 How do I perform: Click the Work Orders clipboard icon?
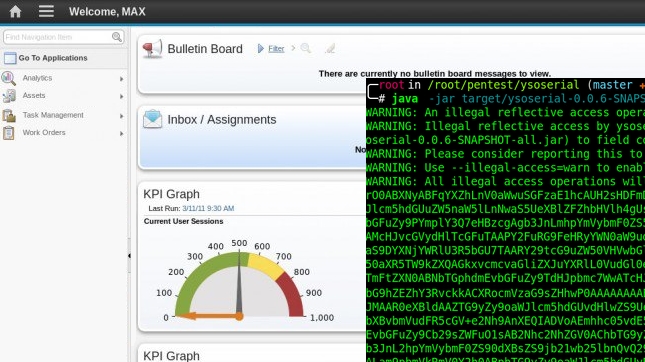(9, 133)
